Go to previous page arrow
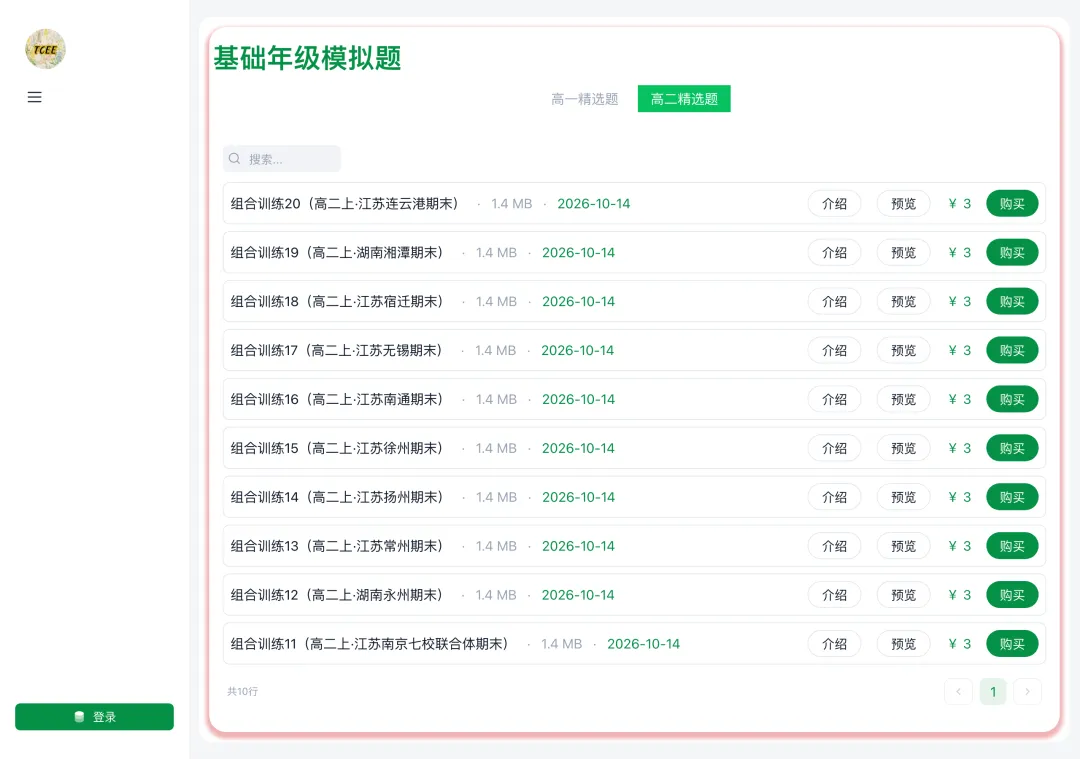 click(958, 692)
